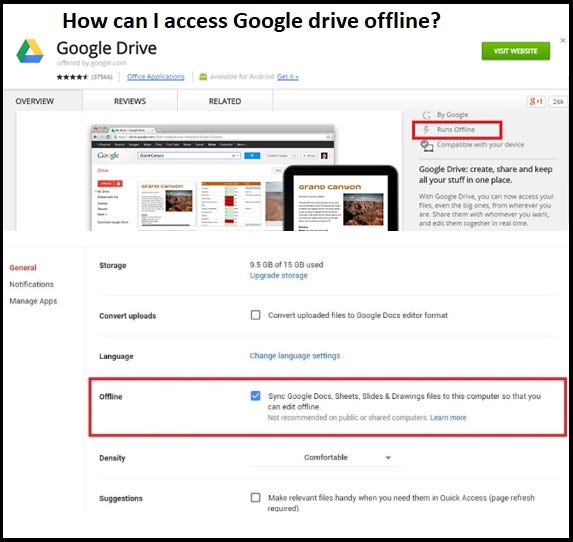Open the Density Comfortable dropdown
This screenshot has width=573, height=542.
[326, 458]
